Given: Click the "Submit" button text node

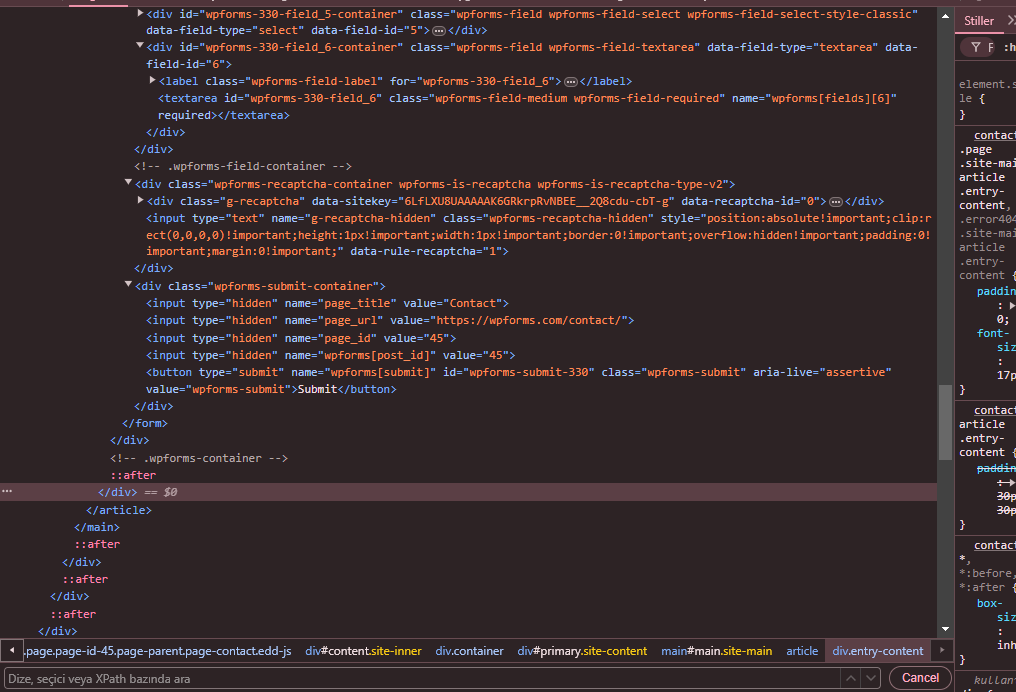Looking at the screenshot, I should (x=318, y=389).
